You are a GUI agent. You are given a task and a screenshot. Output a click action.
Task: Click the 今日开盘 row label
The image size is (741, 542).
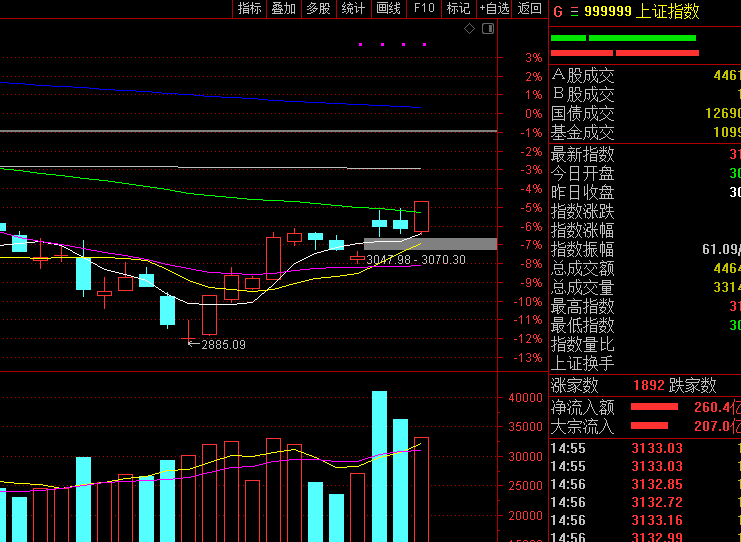(x=583, y=173)
